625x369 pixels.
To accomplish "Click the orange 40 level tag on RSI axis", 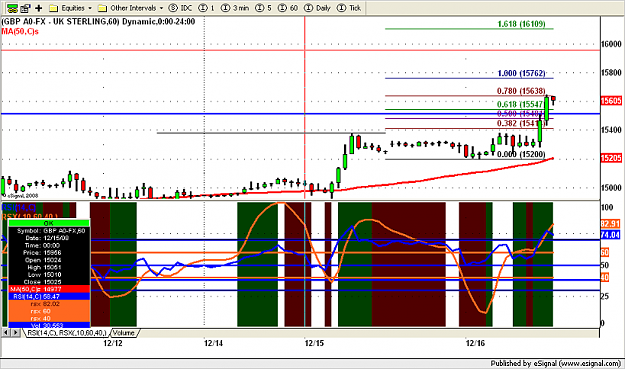I will click(x=605, y=277).
